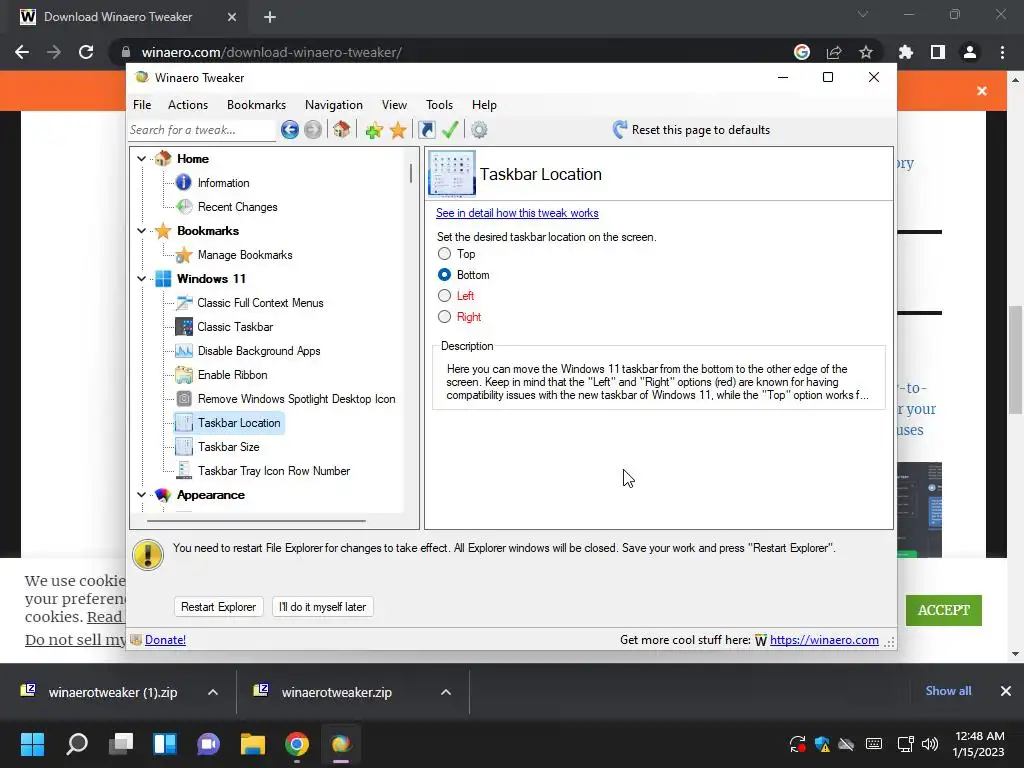Open new Chrome tab with plus button
Image resolution: width=1024 pixels, height=768 pixels.
point(270,17)
